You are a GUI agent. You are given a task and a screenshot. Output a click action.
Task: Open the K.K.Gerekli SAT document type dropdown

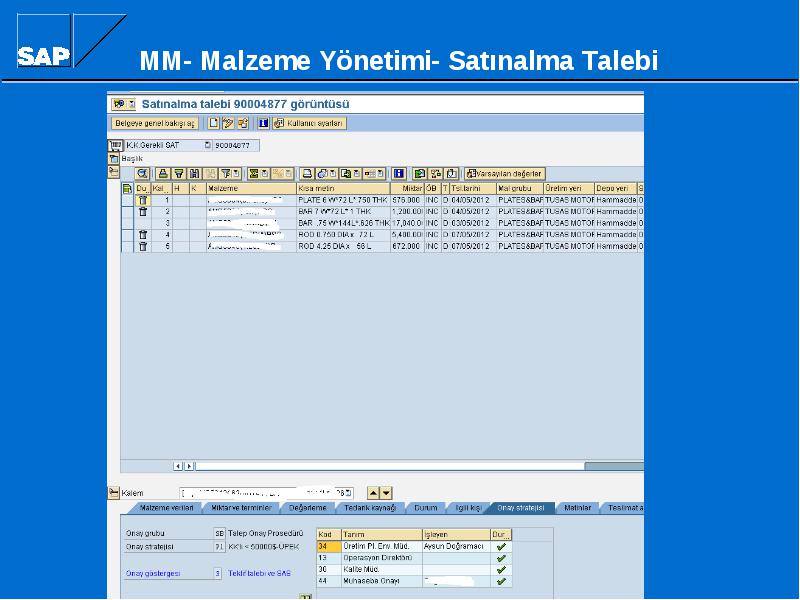(208, 145)
